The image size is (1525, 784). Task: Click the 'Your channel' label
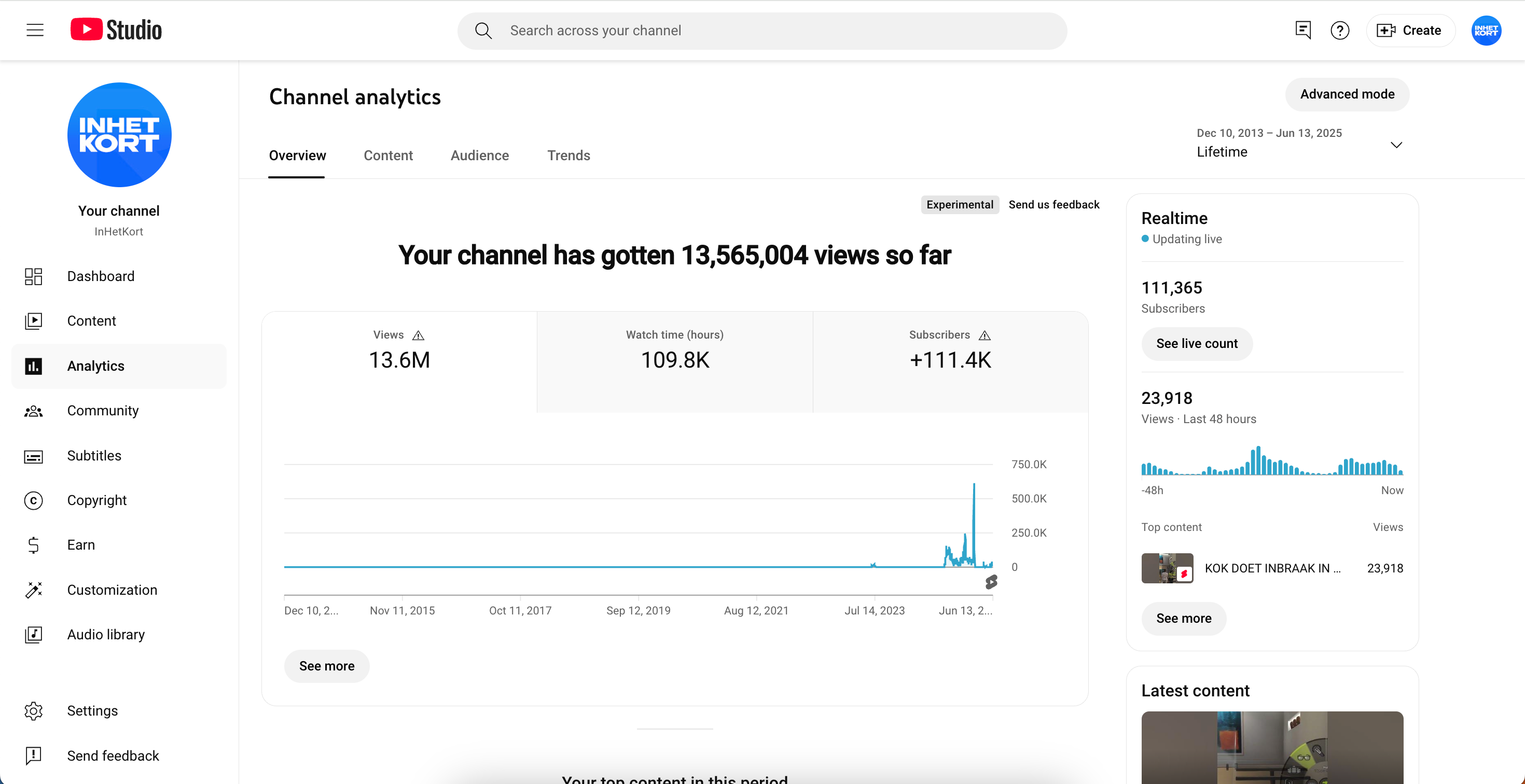[x=119, y=211]
